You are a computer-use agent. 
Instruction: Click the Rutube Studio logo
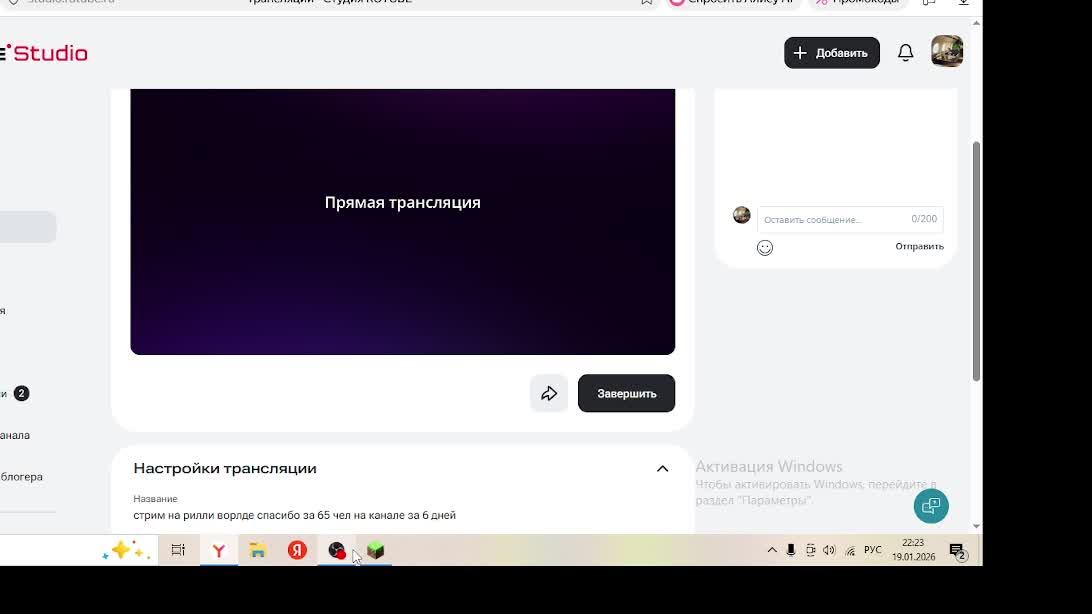pyautogui.click(x=45, y=54)
